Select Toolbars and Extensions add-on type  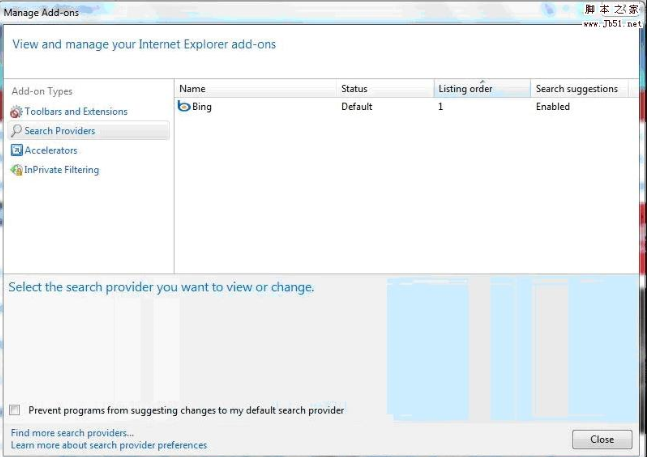point(76,112)
